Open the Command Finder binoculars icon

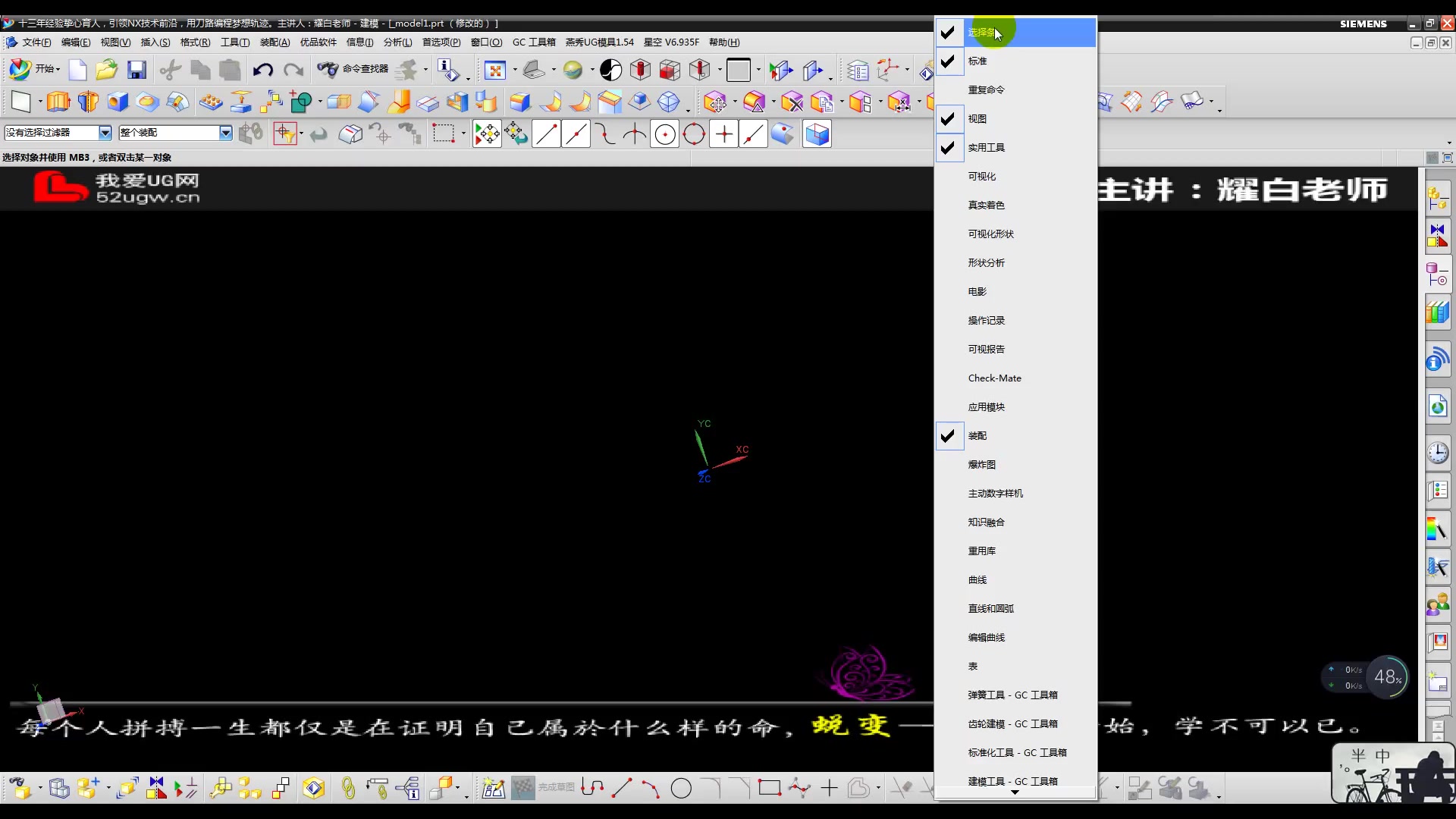coord(328,70)
